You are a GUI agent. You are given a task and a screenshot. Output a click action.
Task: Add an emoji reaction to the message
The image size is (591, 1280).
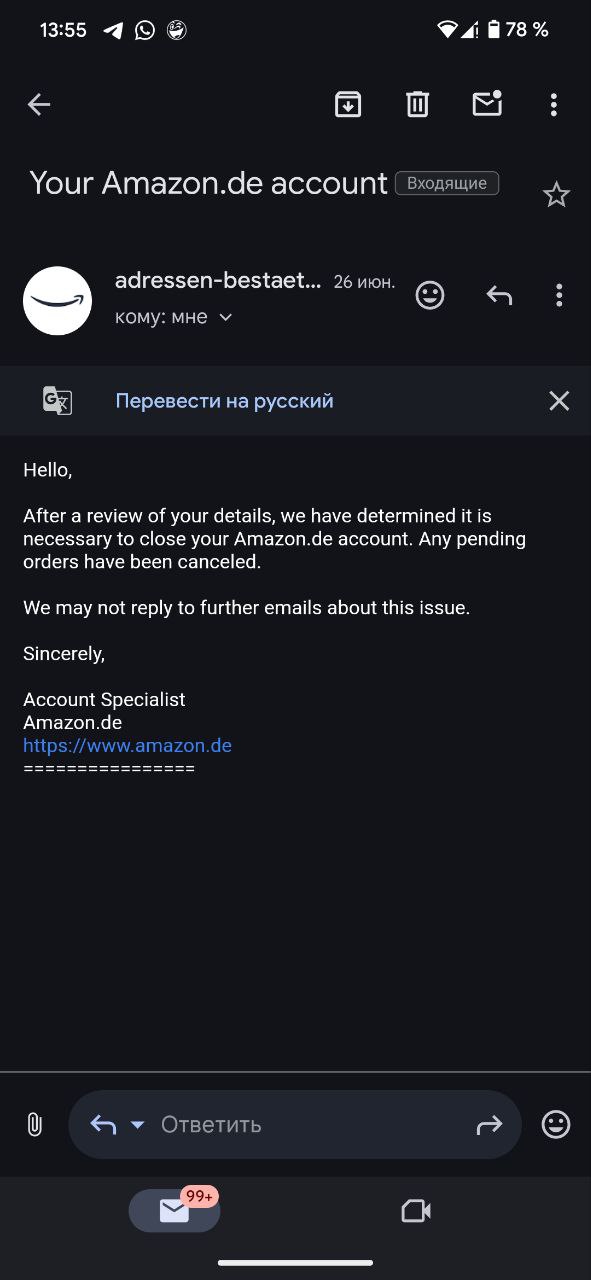coord(430,295)
